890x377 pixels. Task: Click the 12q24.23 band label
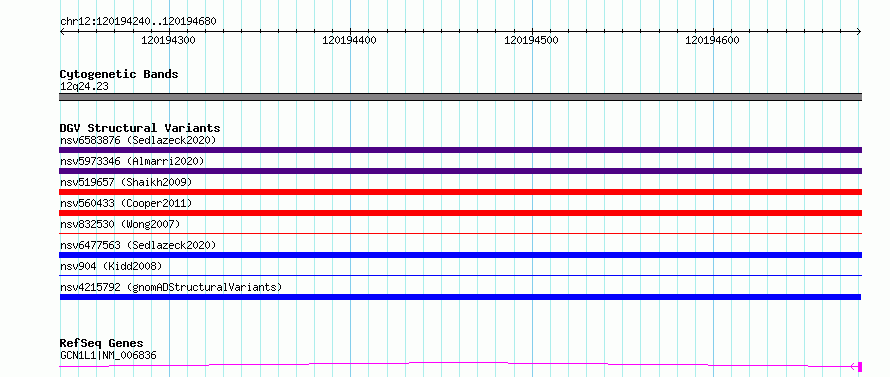click(x=84, y=87)
